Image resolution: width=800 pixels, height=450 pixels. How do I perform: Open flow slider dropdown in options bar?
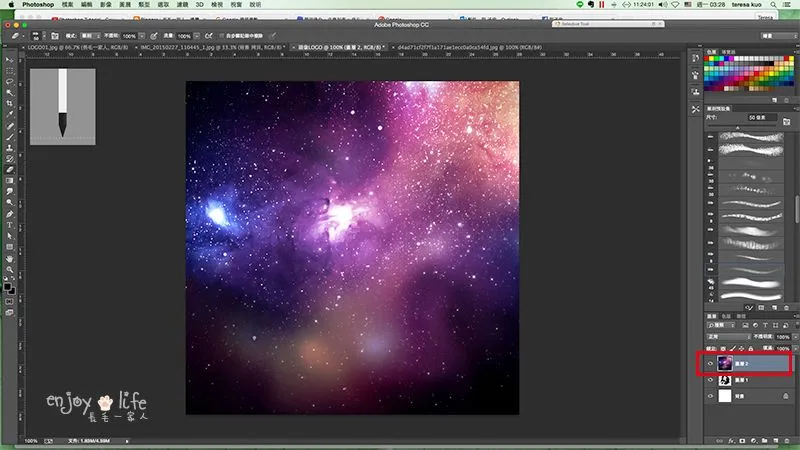point(197,36)
